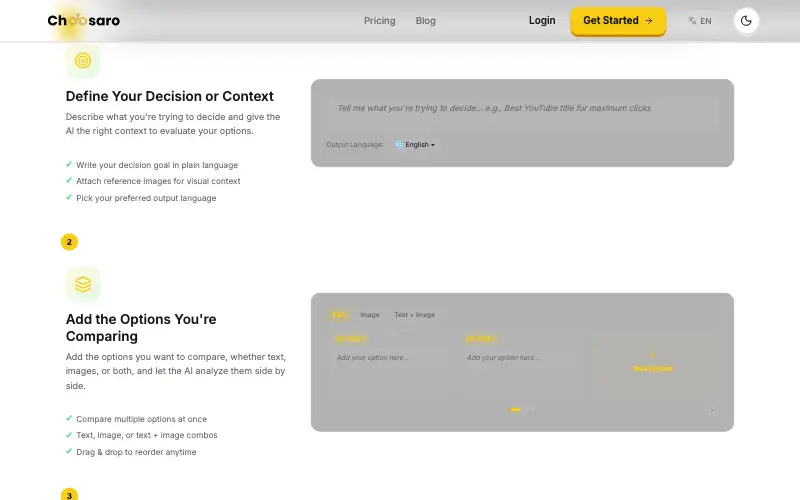This screenshot has width=800, height=500.
Task: Click "Drag & drop to reorder anytime"
Action: tap(136, 452)
